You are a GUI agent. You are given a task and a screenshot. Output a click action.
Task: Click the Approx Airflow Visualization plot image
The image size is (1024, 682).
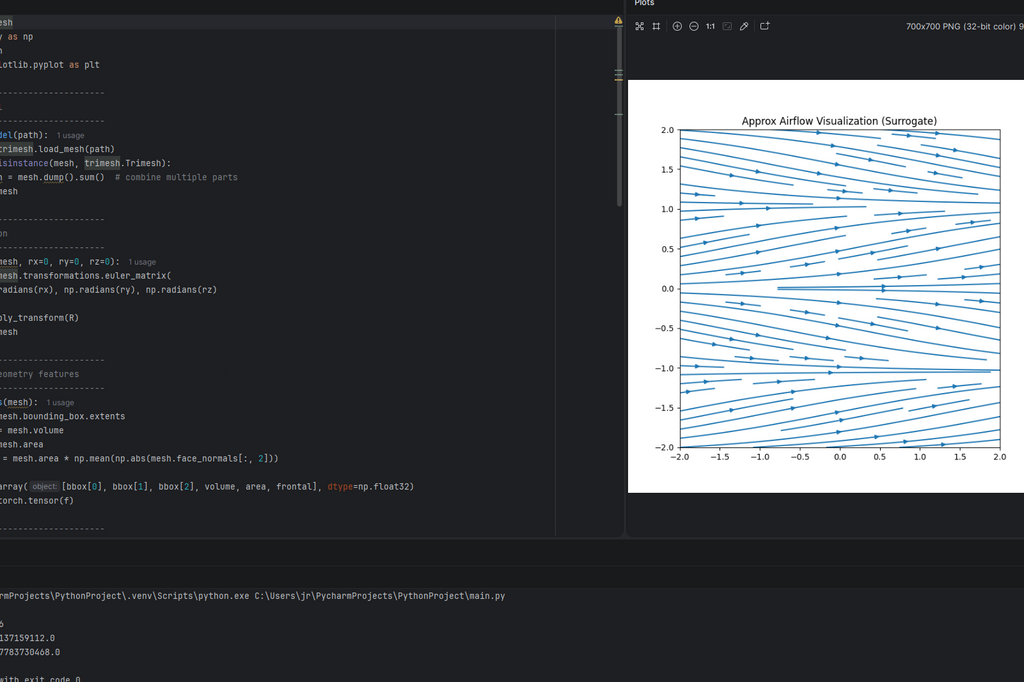(825, 286)
